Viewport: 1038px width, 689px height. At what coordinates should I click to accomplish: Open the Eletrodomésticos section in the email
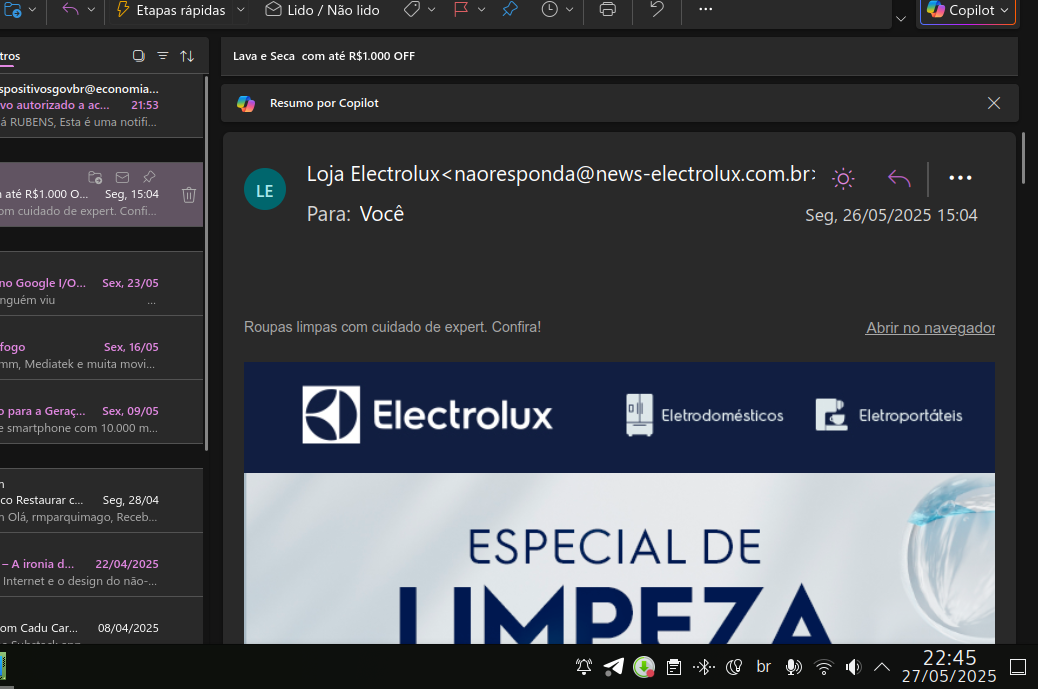[x=705, y=415]
